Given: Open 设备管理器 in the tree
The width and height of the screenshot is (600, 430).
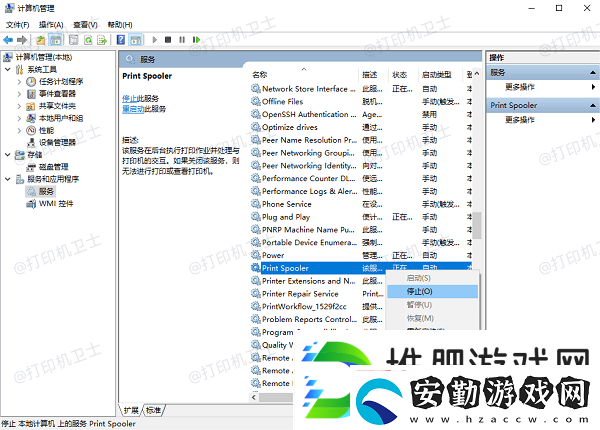Looking at the screenshot, I should pos(57,143).
